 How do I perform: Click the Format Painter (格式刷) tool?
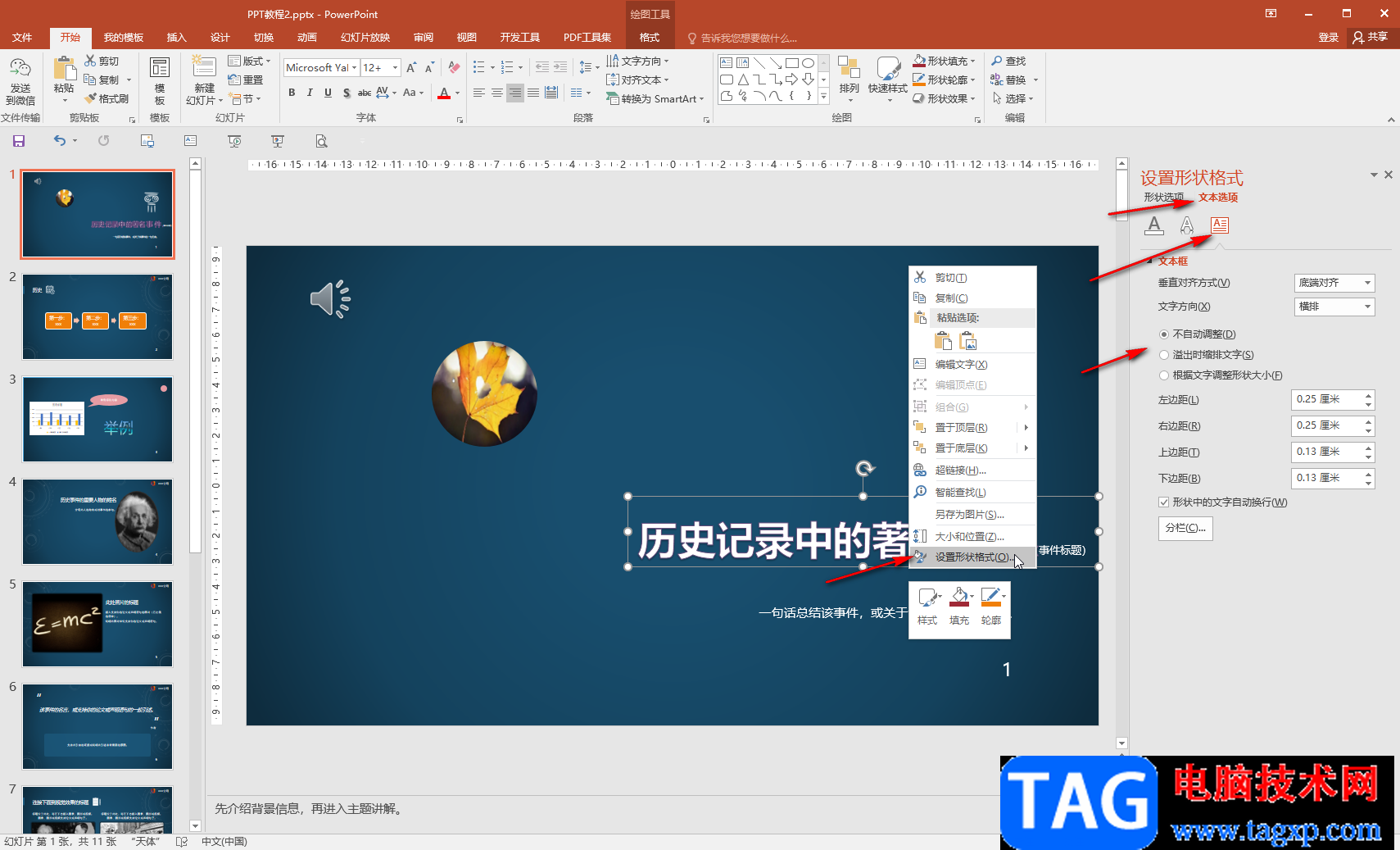106,98
